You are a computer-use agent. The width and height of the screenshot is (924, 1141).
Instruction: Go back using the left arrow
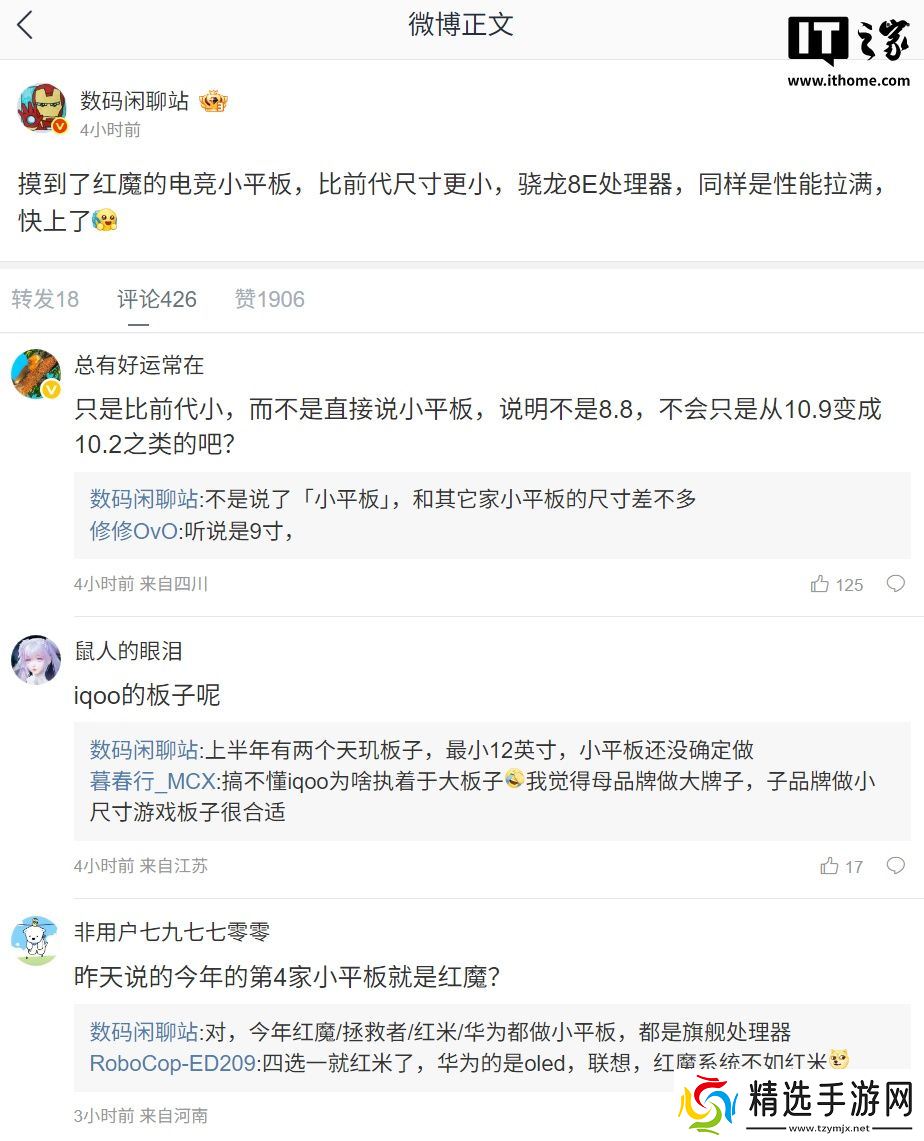point(25,25)
